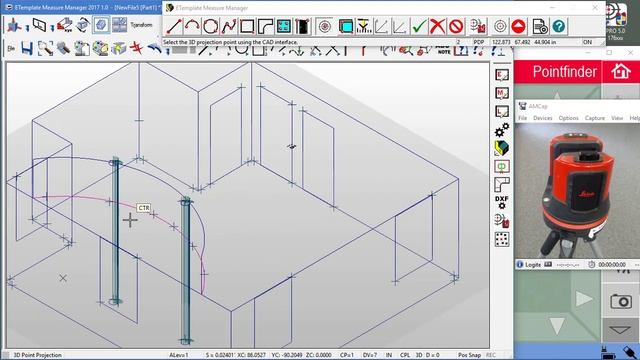
Task: Click the dotted grid points icon
Action: (502, 239)
